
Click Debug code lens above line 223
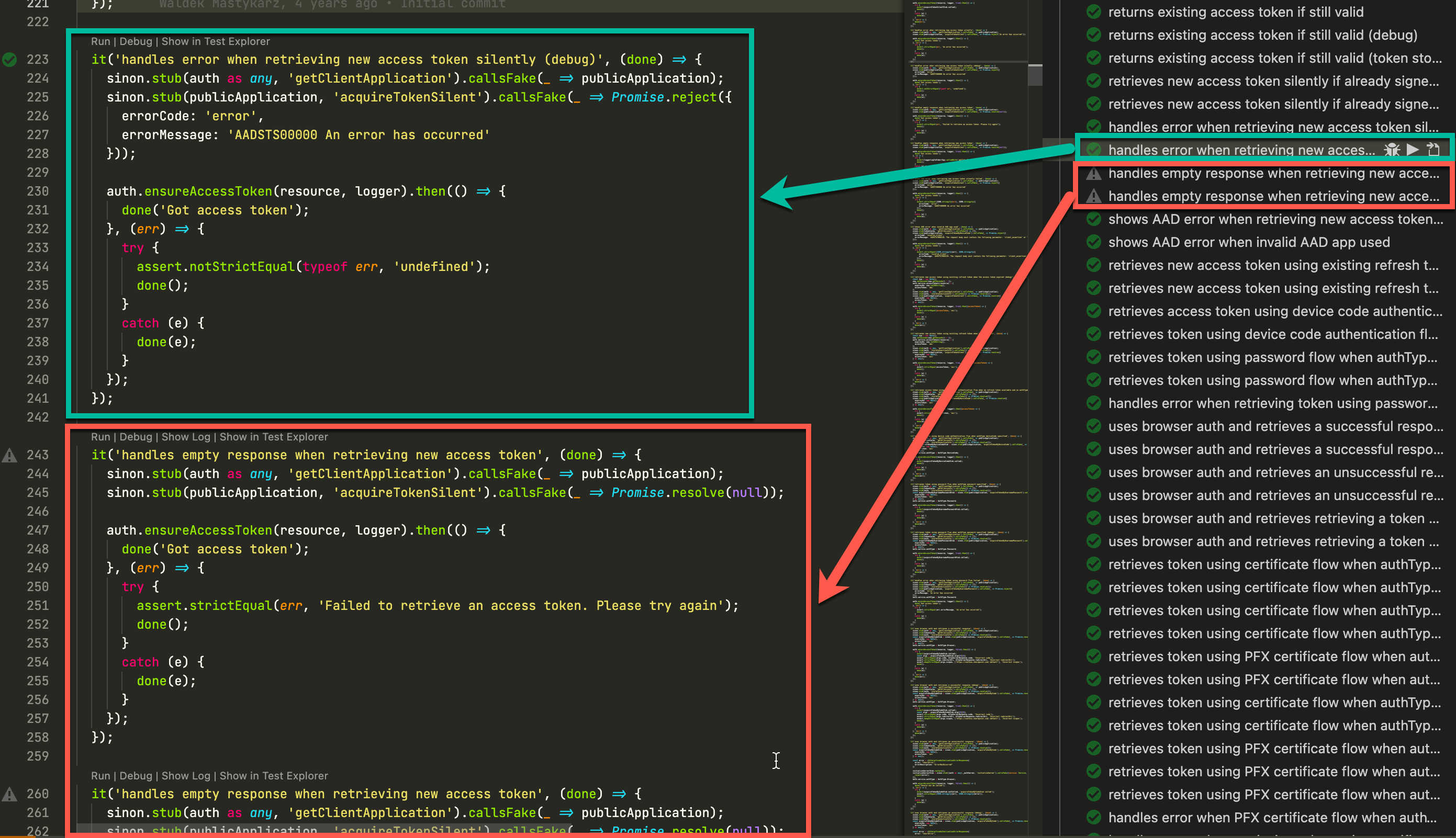pos(136,41)
